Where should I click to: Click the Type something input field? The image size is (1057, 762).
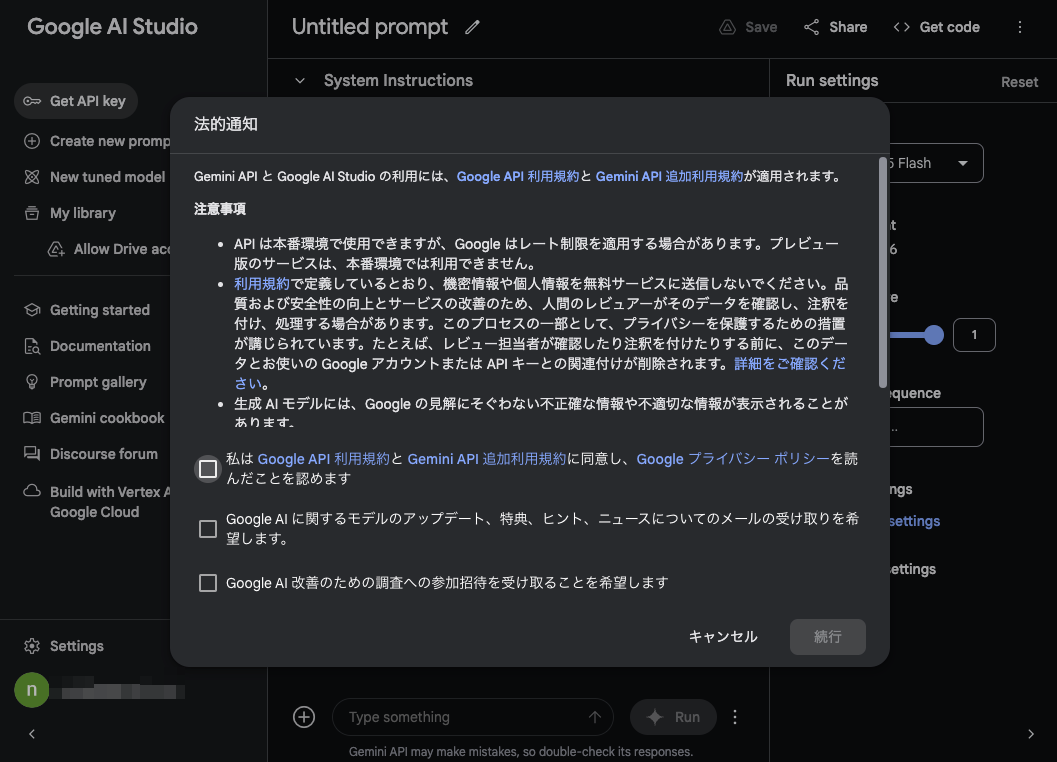click(x=460, y=717)
